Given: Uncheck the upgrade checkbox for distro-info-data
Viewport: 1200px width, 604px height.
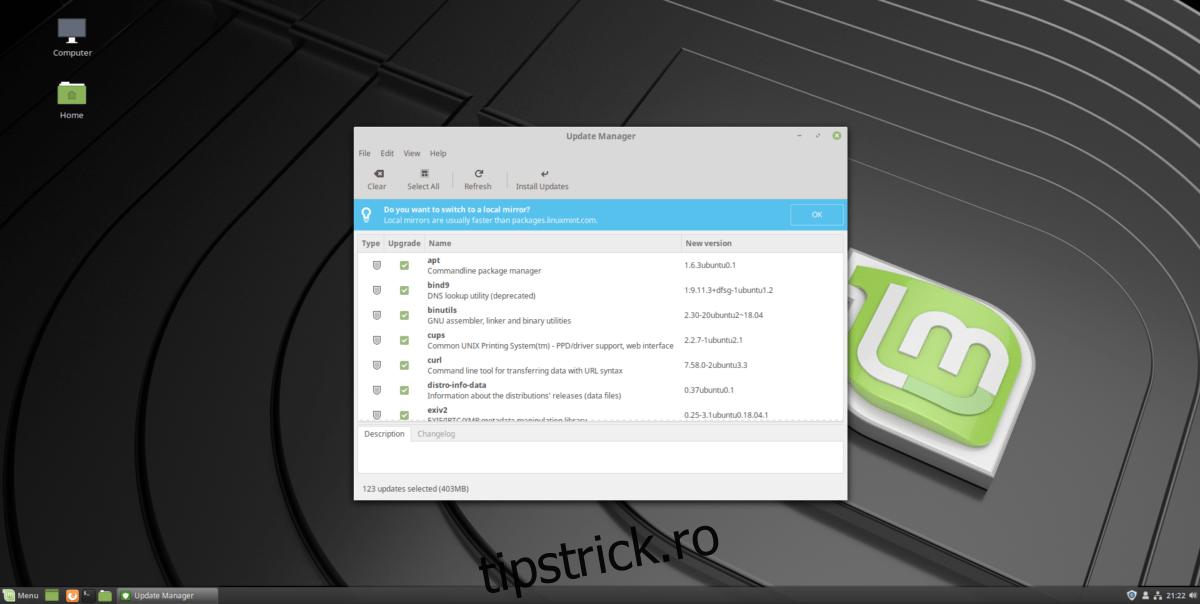Looking at the screenshot, I should [x=404, y=390].
